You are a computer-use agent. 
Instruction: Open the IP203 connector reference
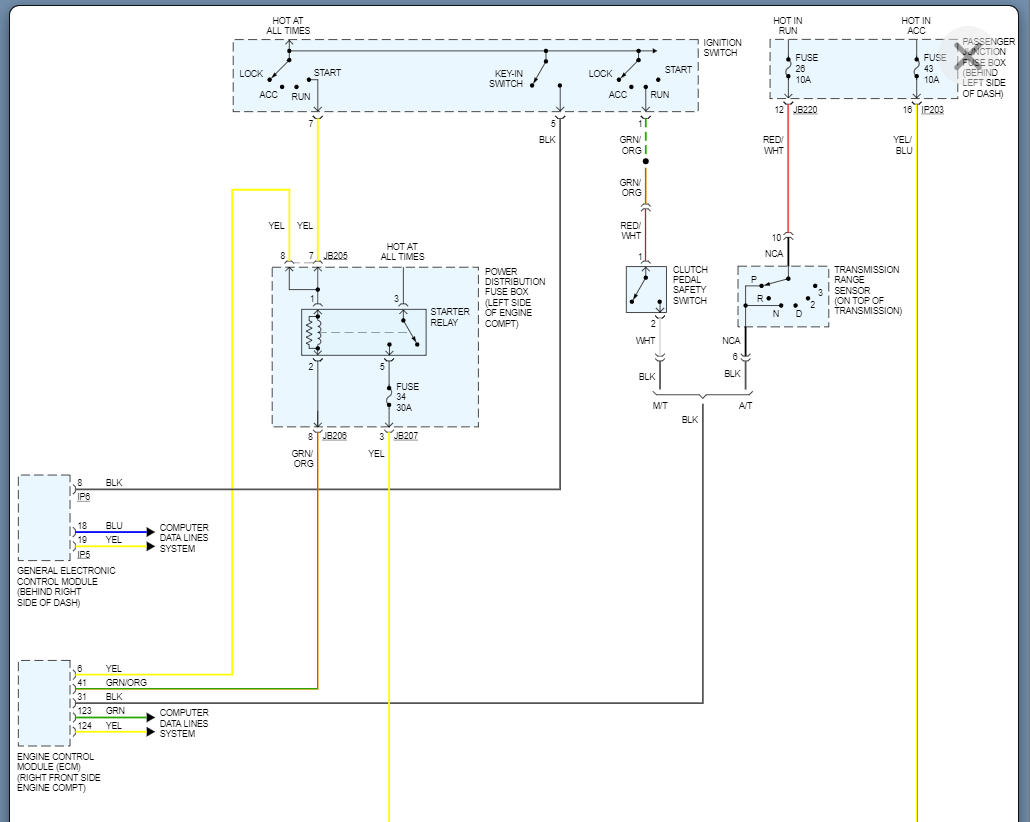(x=932, y=109)
